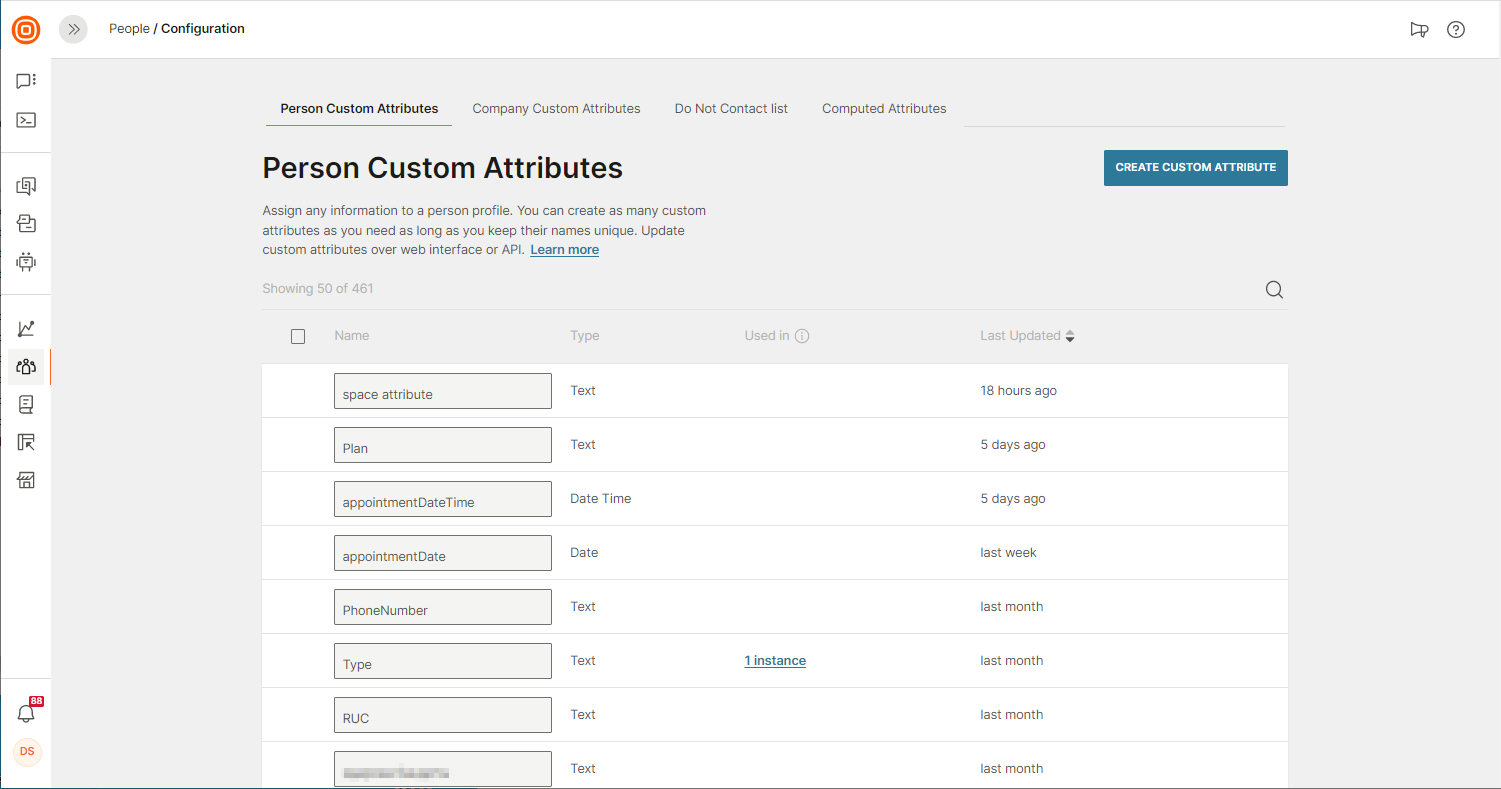
Task: Click the Infobip logo home icon
Action: [26, 30]
